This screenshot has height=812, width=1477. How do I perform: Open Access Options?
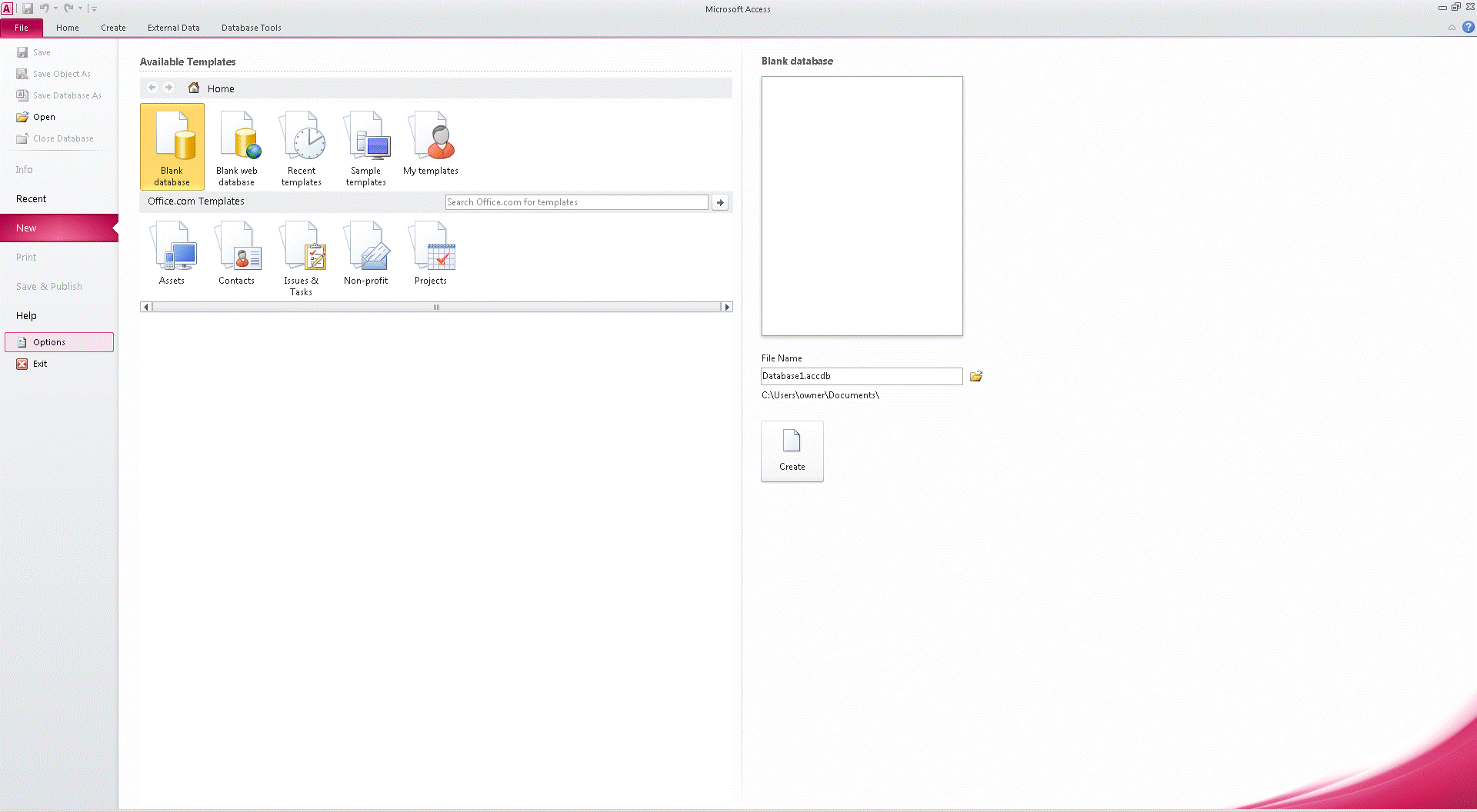59,342
